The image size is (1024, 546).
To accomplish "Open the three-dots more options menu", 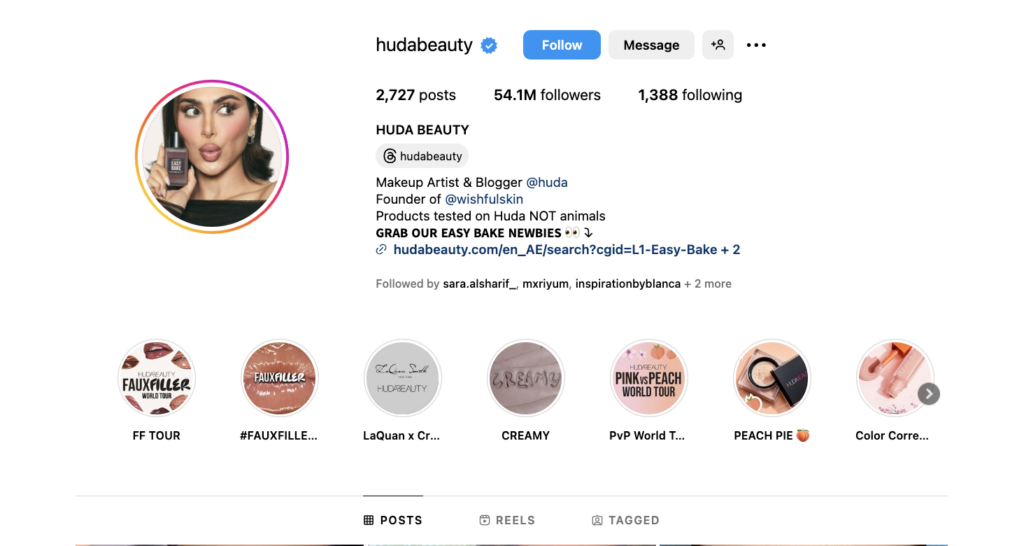I will [756, 45].
